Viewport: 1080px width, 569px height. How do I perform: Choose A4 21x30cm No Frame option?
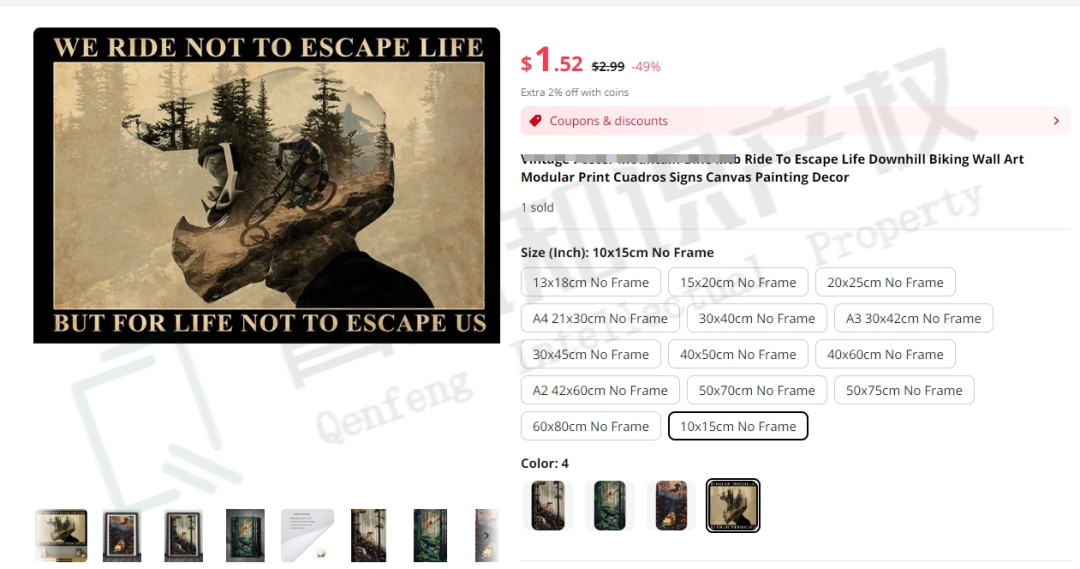(x=600, y=318)
